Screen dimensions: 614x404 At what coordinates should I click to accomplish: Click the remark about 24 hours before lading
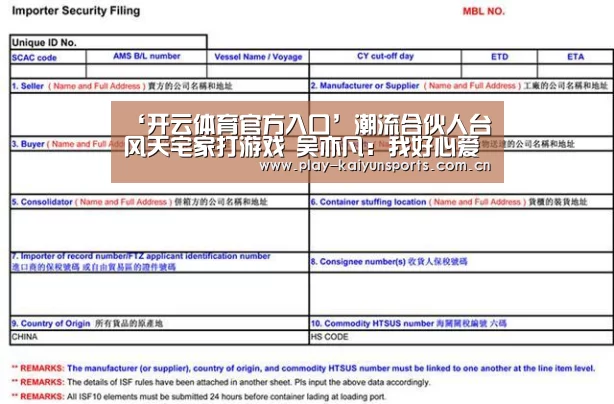point(199,397)
